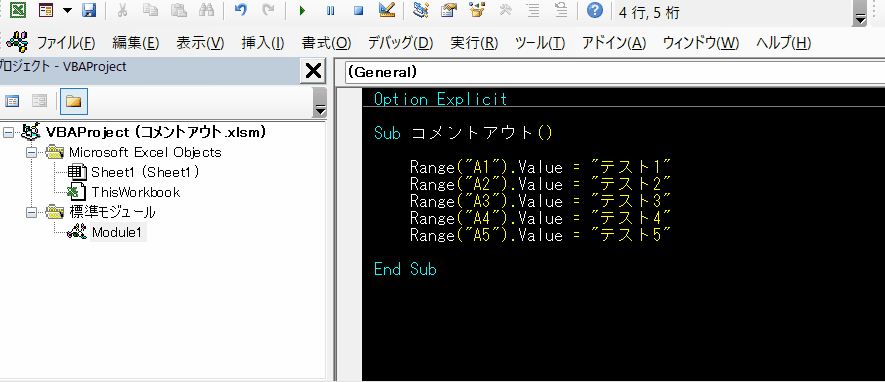
Task: Click the toolbar icon next to Help
Action: [561, 10]
